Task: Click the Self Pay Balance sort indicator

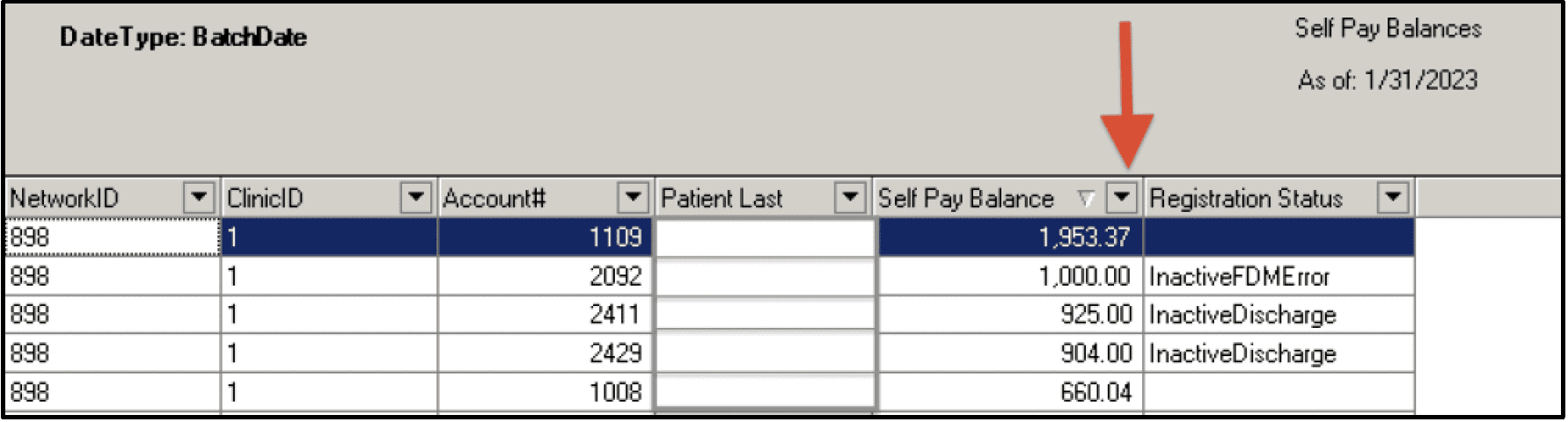Action: pos(1087,198)
